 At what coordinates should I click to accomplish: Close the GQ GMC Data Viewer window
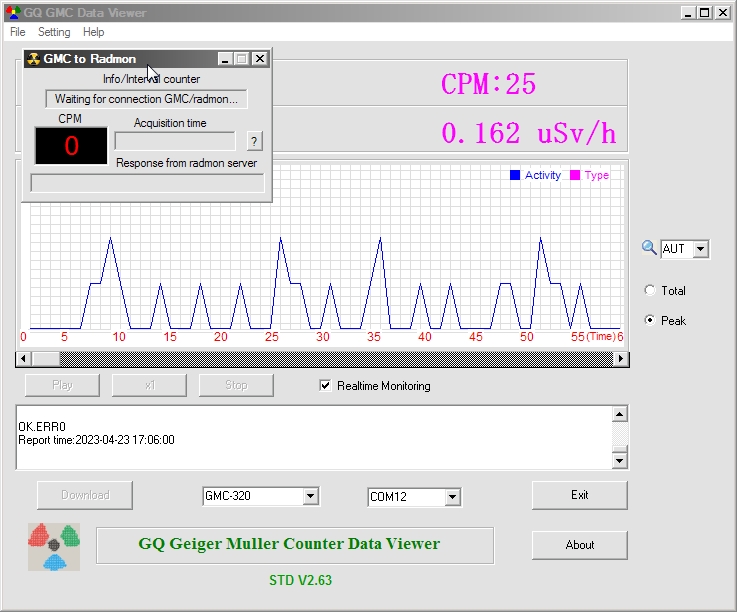pyautogui.click(x=722, y=13)
